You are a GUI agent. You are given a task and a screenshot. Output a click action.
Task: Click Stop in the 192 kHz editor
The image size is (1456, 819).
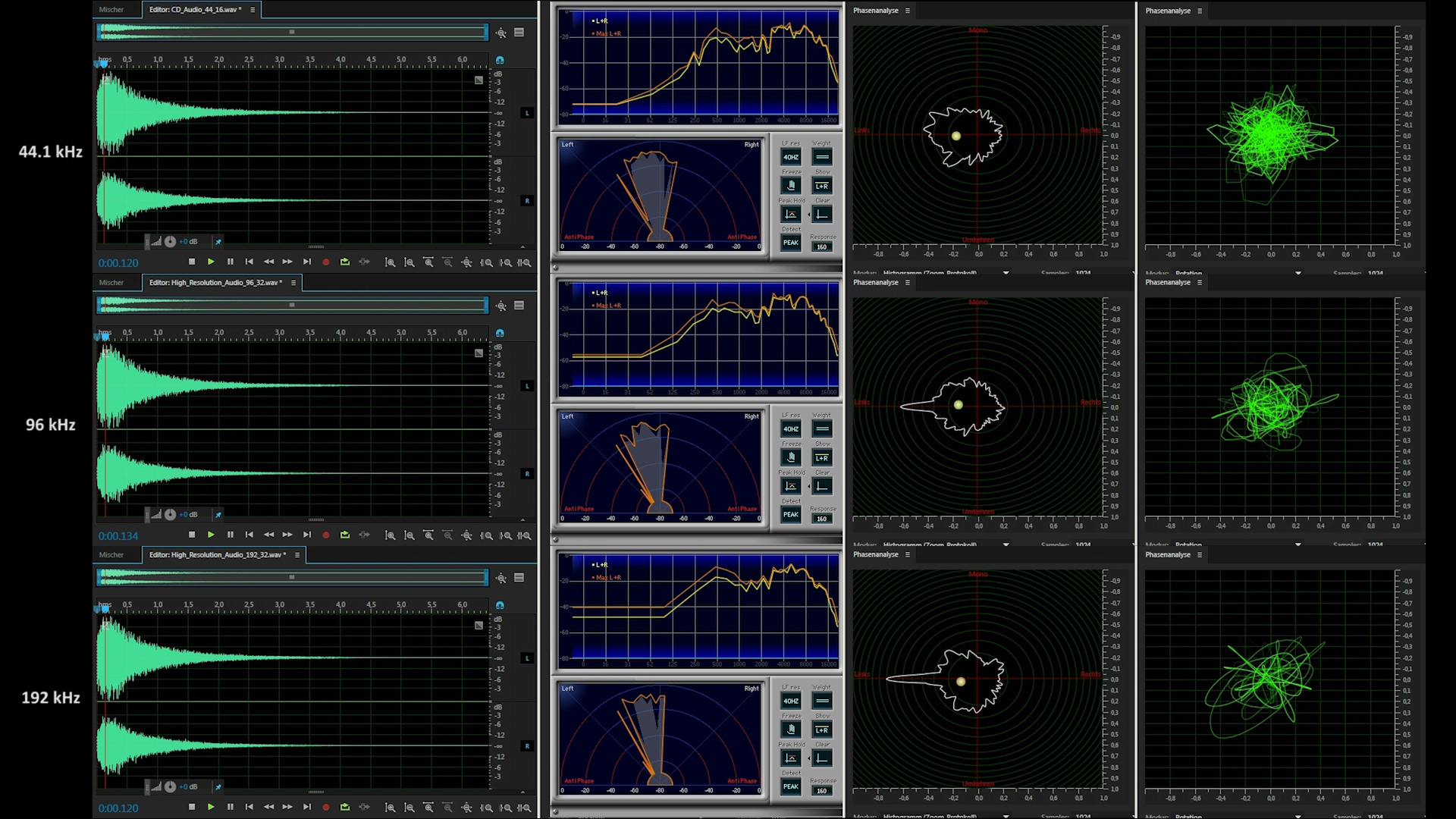[192, 808]
